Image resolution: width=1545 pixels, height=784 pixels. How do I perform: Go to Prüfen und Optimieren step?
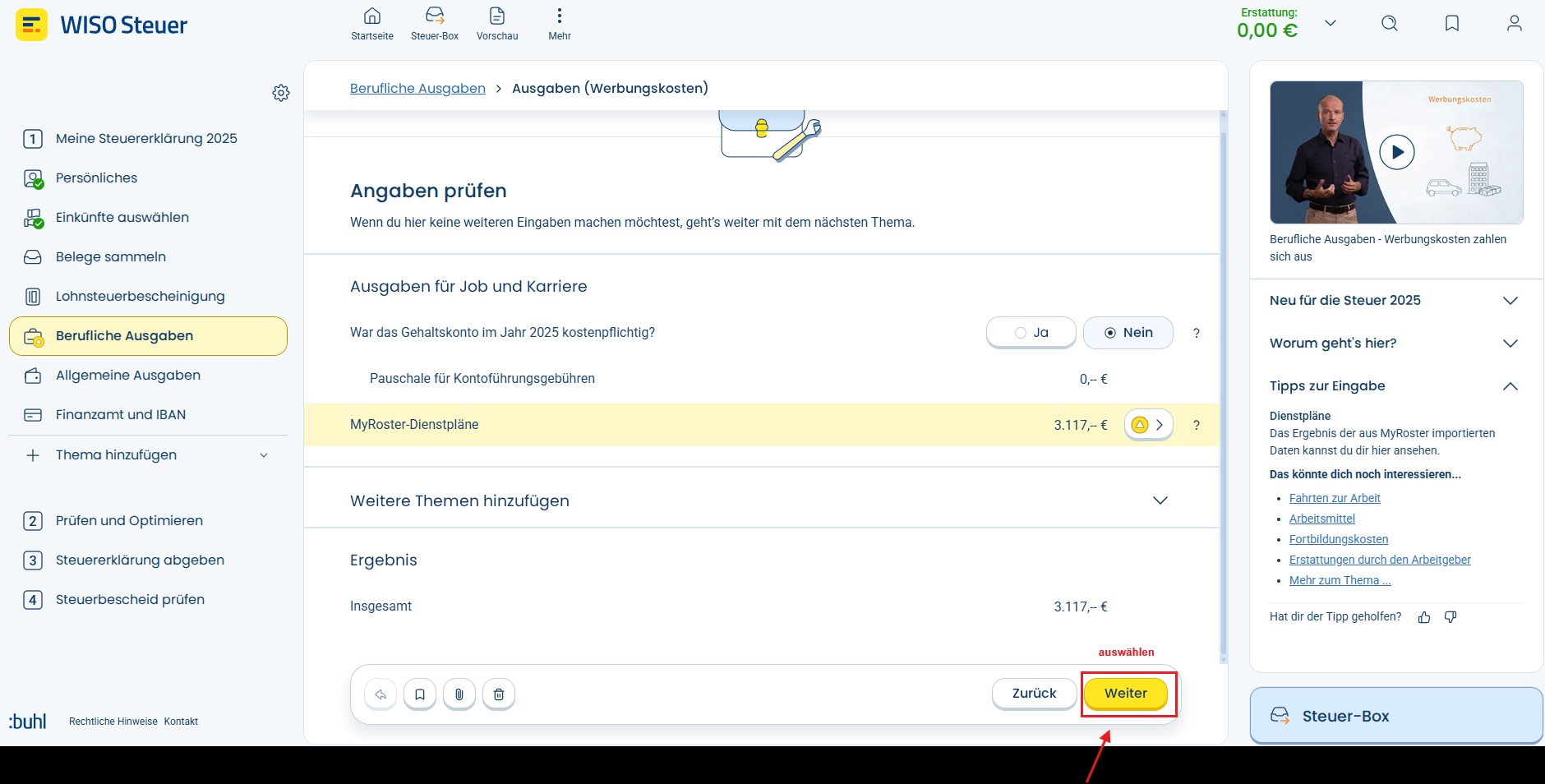point(148,521)
